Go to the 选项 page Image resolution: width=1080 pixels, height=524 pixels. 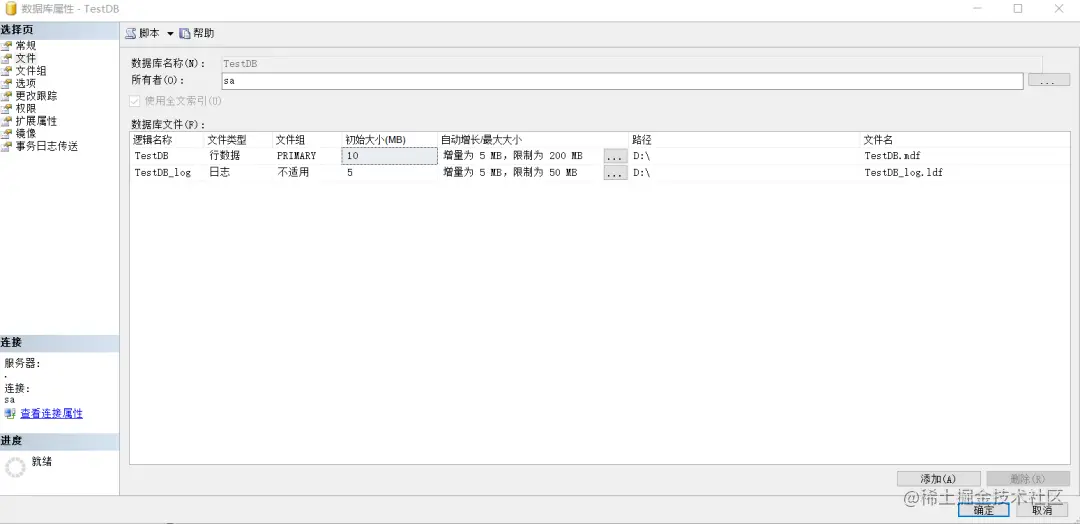tap(25, 83)
